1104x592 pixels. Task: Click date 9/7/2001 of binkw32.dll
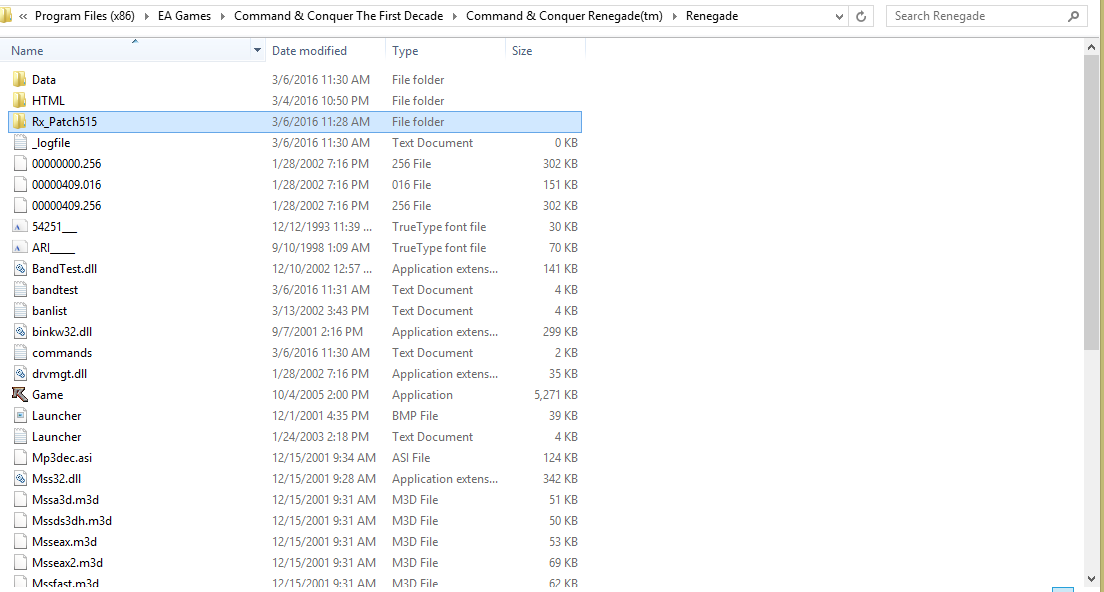(318, 332)
